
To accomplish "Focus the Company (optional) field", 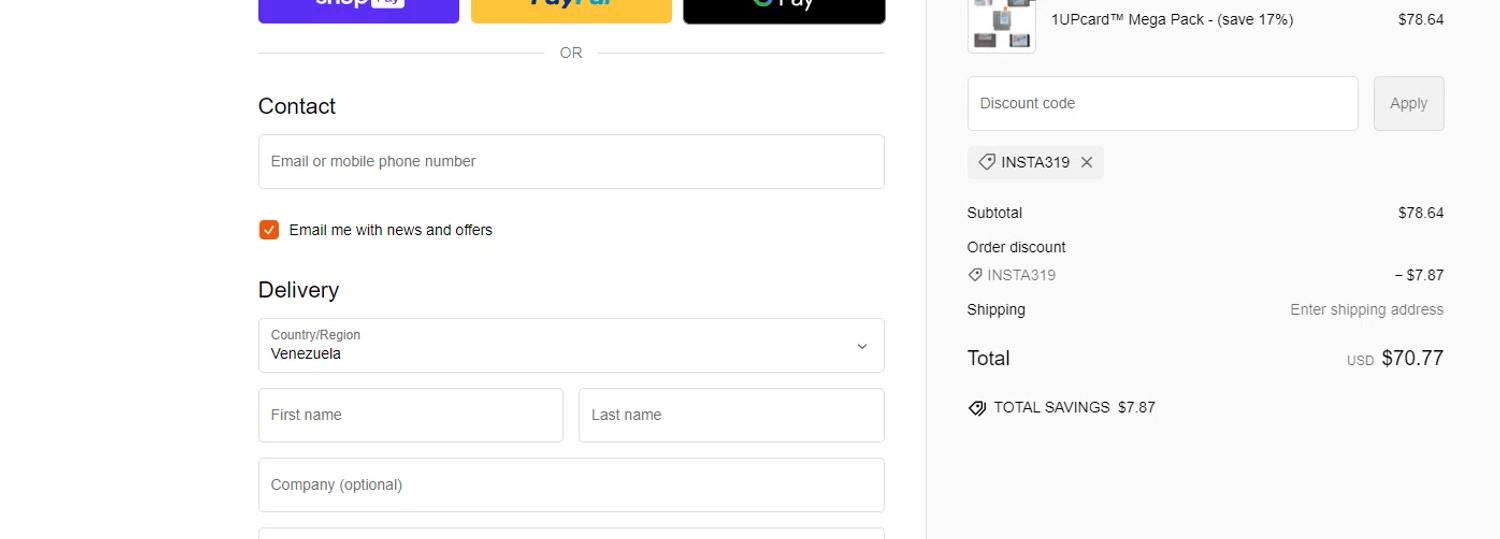I will pos(571,485).
